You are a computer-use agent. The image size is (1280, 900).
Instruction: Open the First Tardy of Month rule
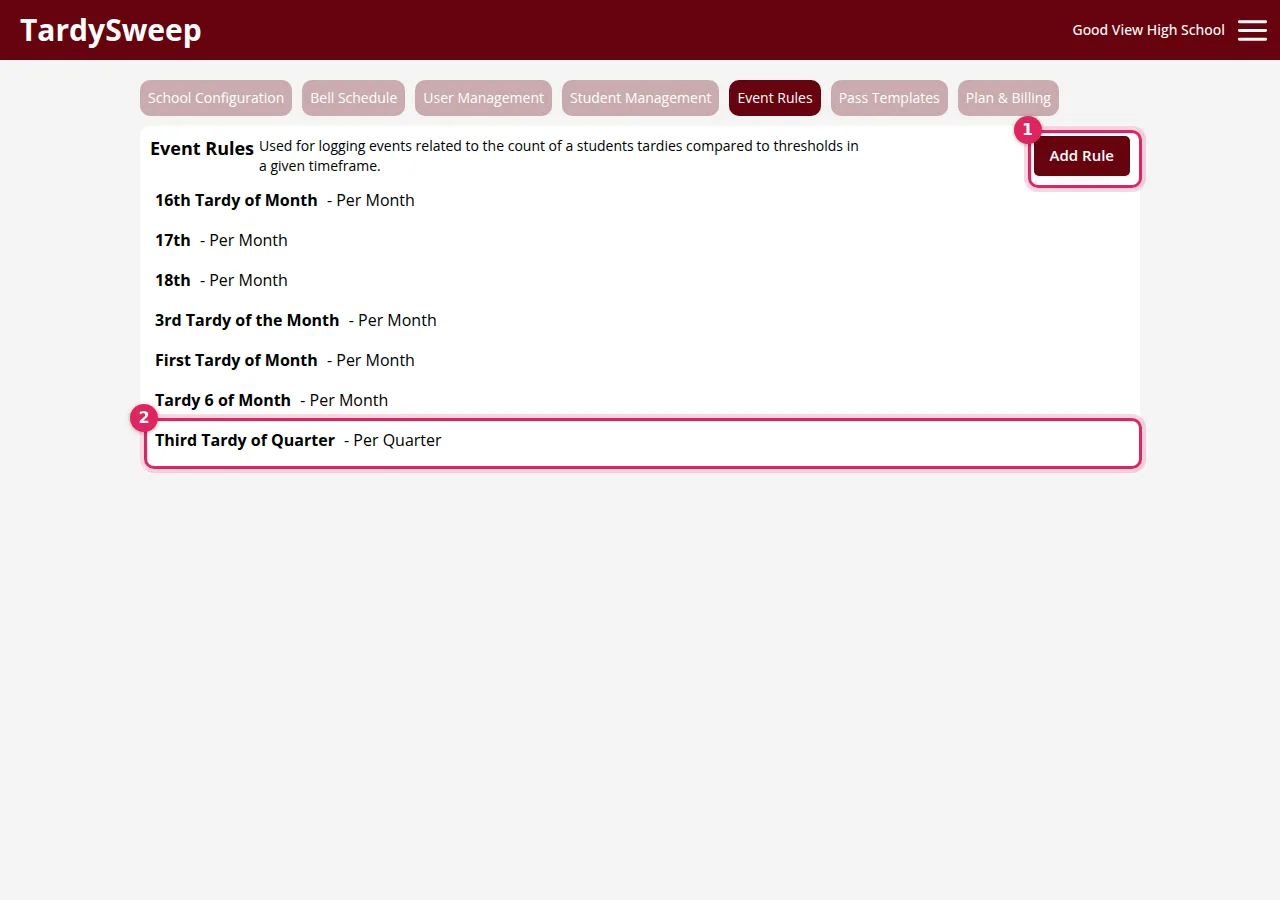click(640, 360)
